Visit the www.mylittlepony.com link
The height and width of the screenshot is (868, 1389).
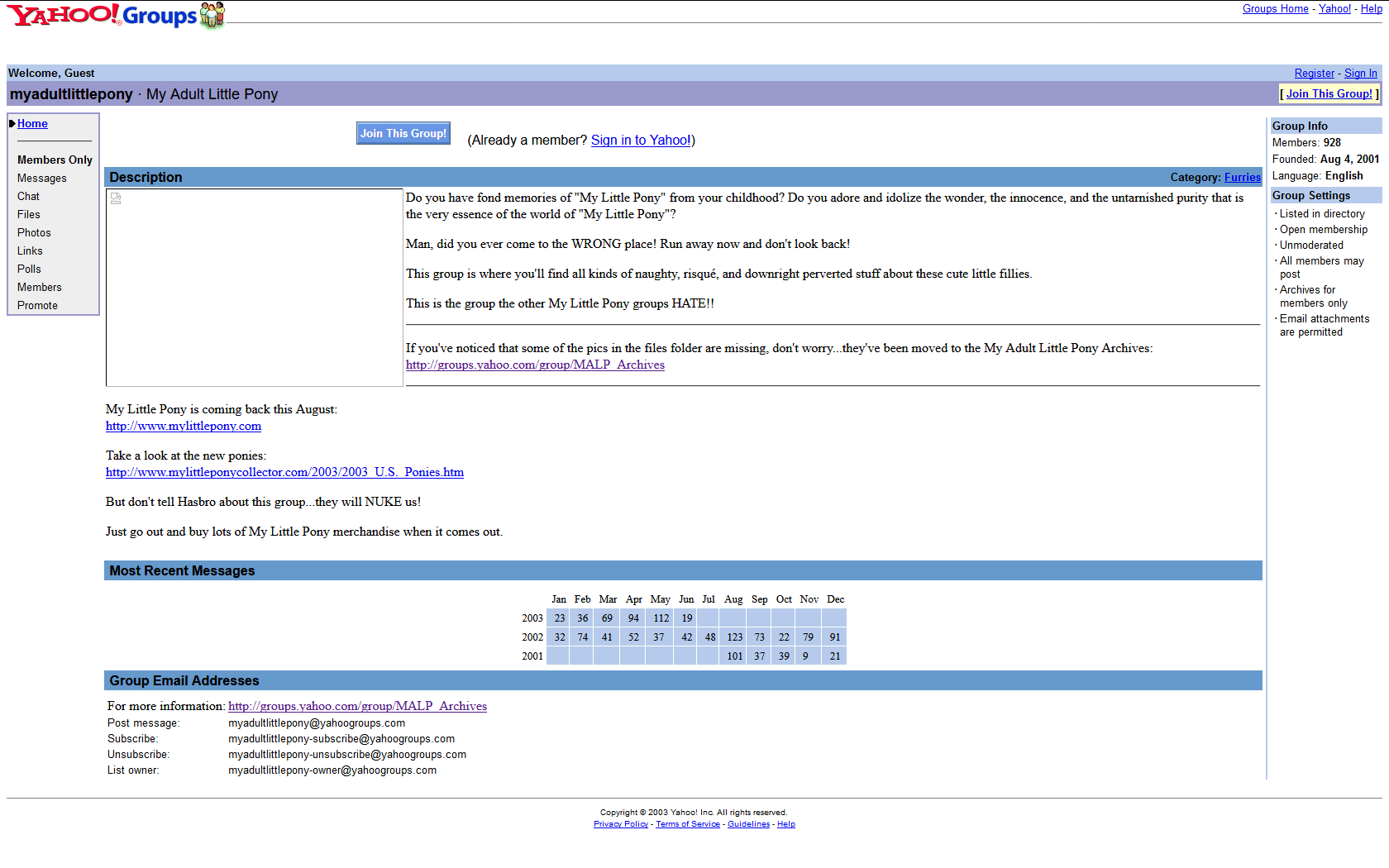184,426
